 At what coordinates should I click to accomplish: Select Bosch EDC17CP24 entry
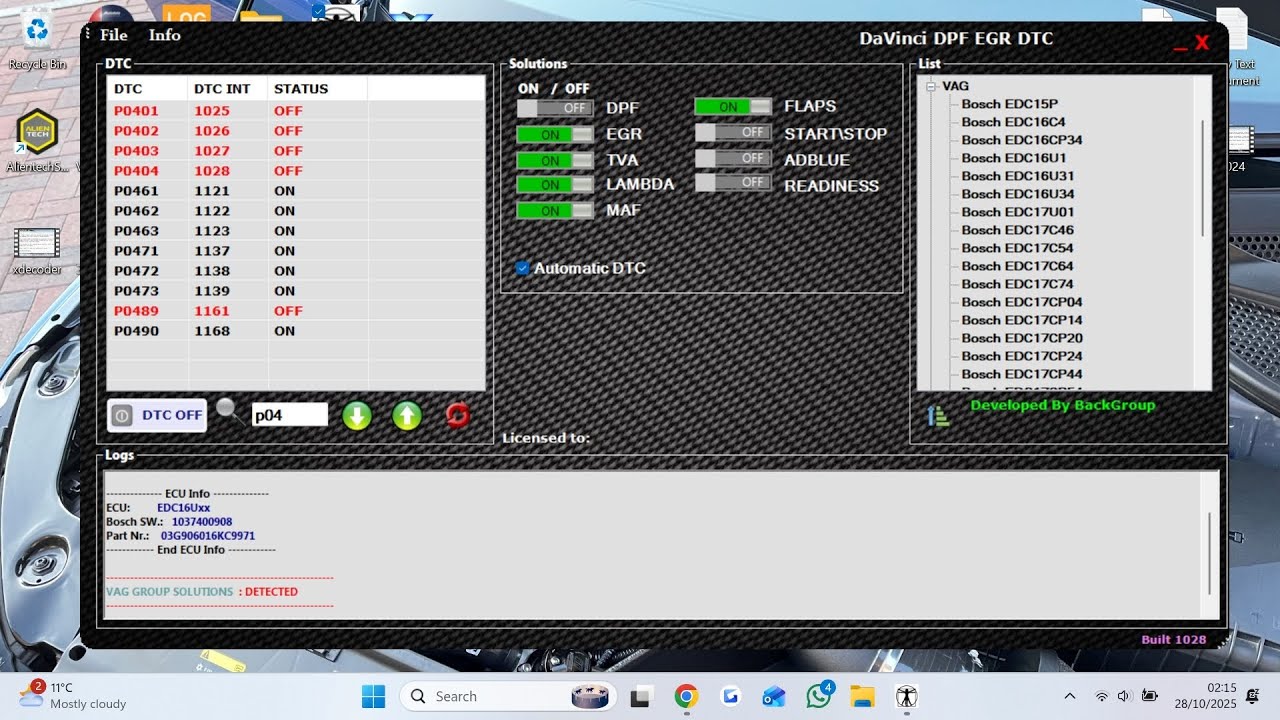(x=1021, y=356)
